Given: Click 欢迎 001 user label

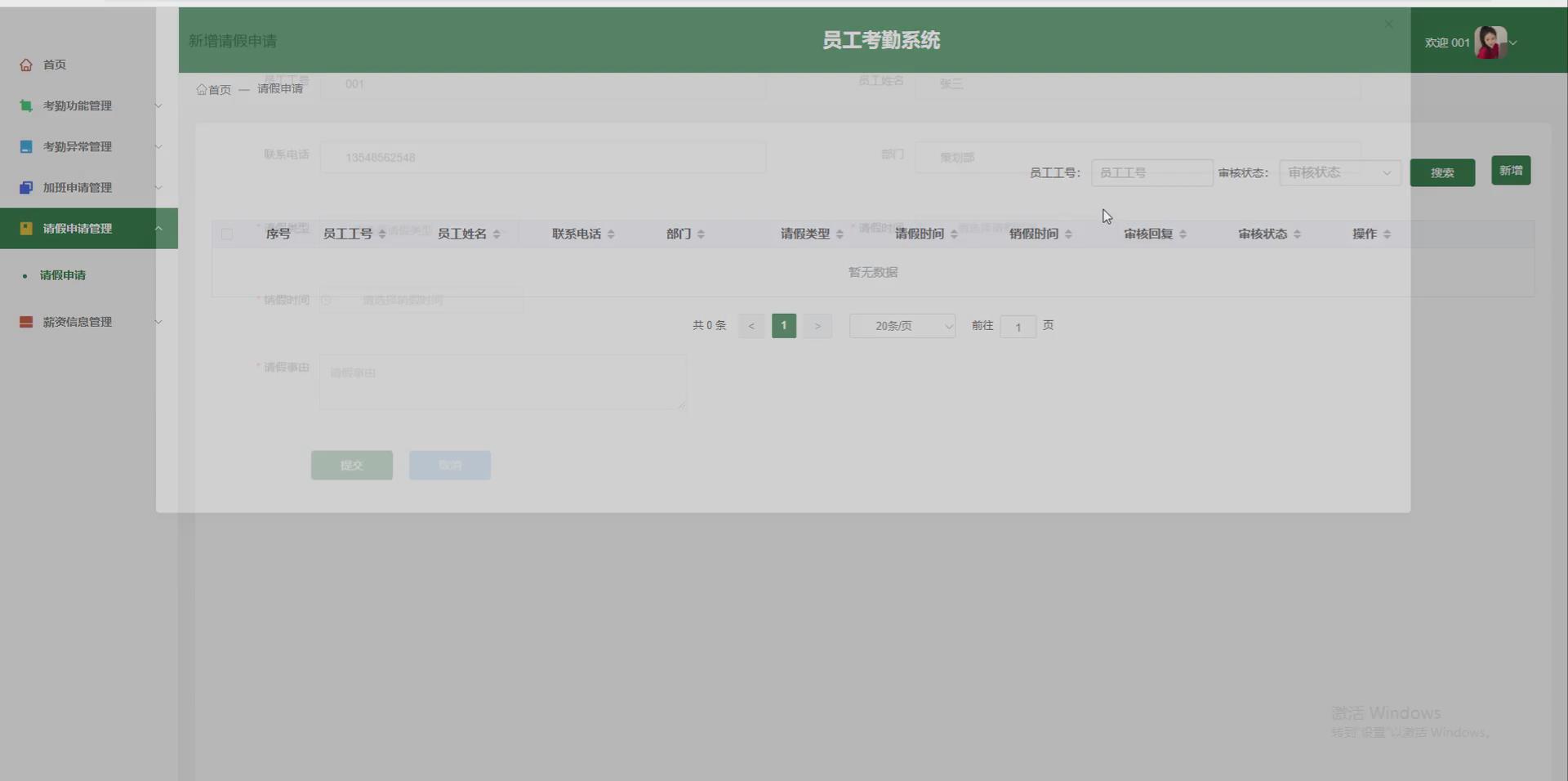Looking at the screenshot, I should coord(1447,42).
